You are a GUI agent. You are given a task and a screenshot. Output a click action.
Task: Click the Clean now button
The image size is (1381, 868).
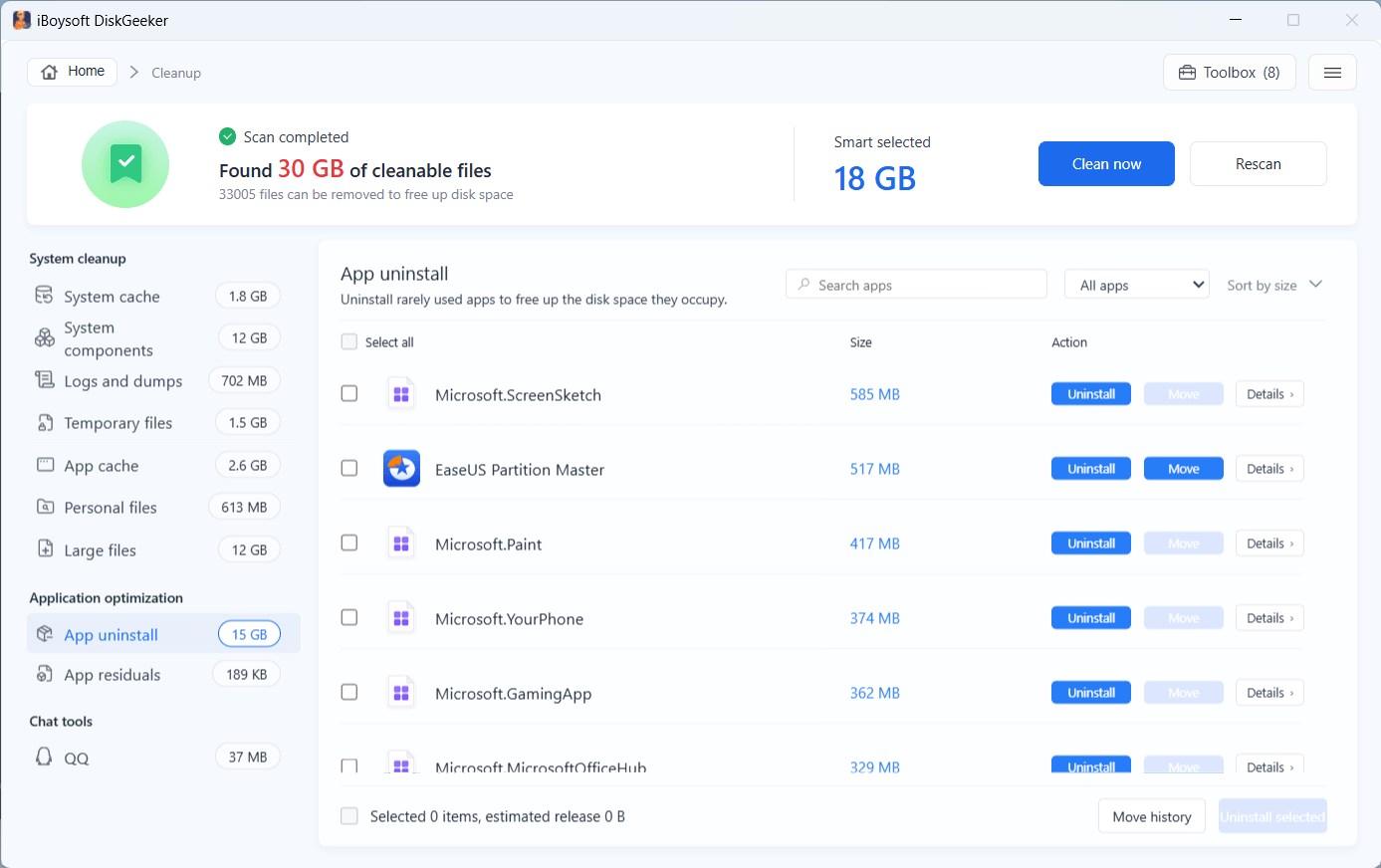[1106, 164]
